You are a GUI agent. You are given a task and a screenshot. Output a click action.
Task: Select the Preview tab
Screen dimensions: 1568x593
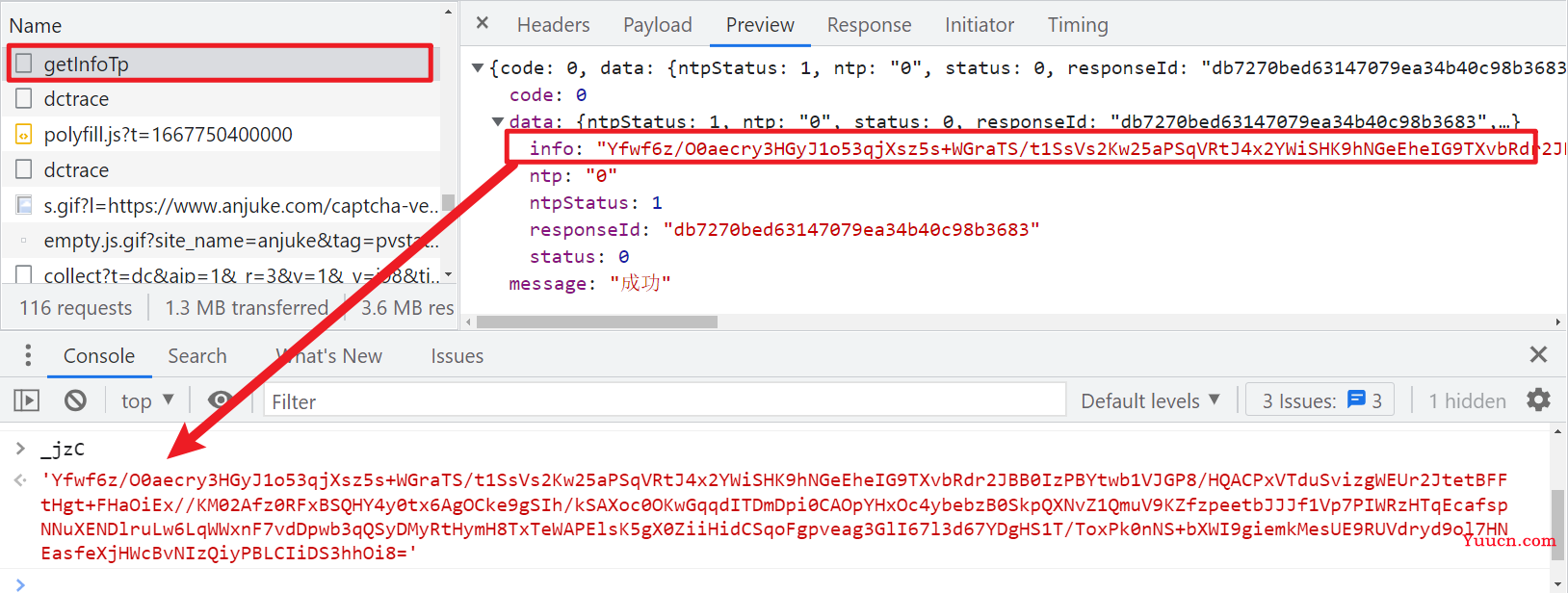760,25
